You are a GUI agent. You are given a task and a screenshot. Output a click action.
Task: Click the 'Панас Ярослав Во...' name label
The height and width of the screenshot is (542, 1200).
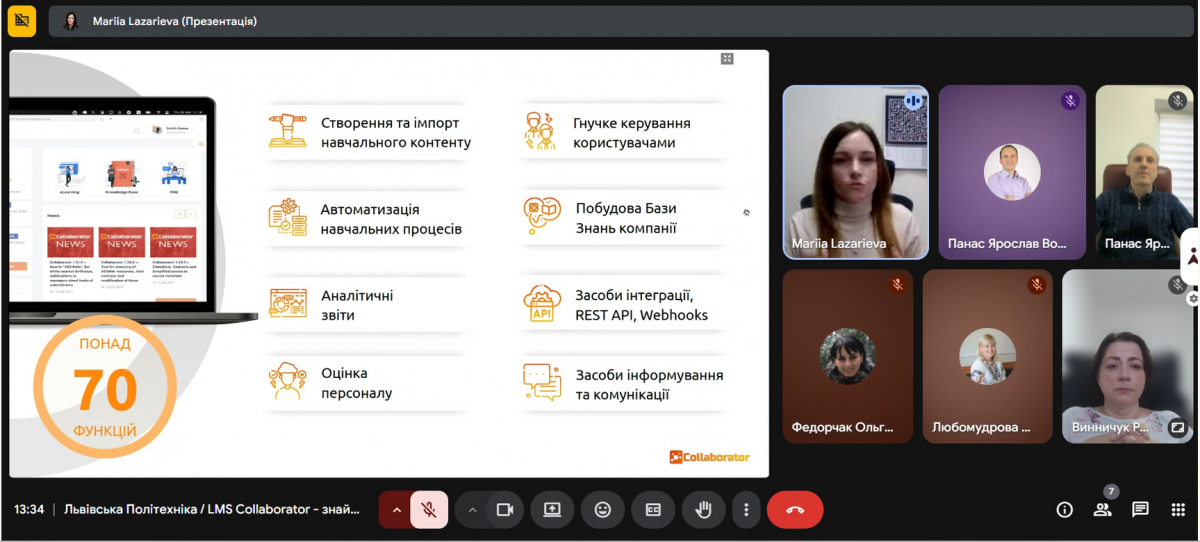[x=1007, y=243]
